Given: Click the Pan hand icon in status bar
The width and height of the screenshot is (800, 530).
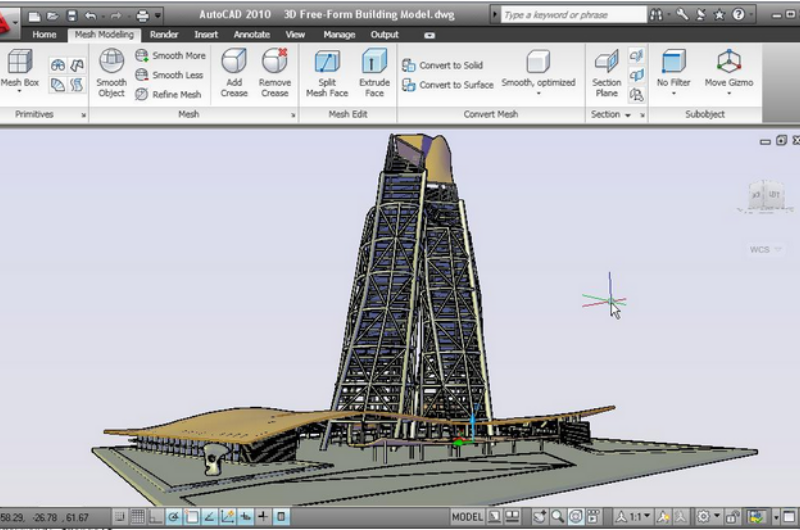Looking at the screenshot, I should tap(539, 517).
